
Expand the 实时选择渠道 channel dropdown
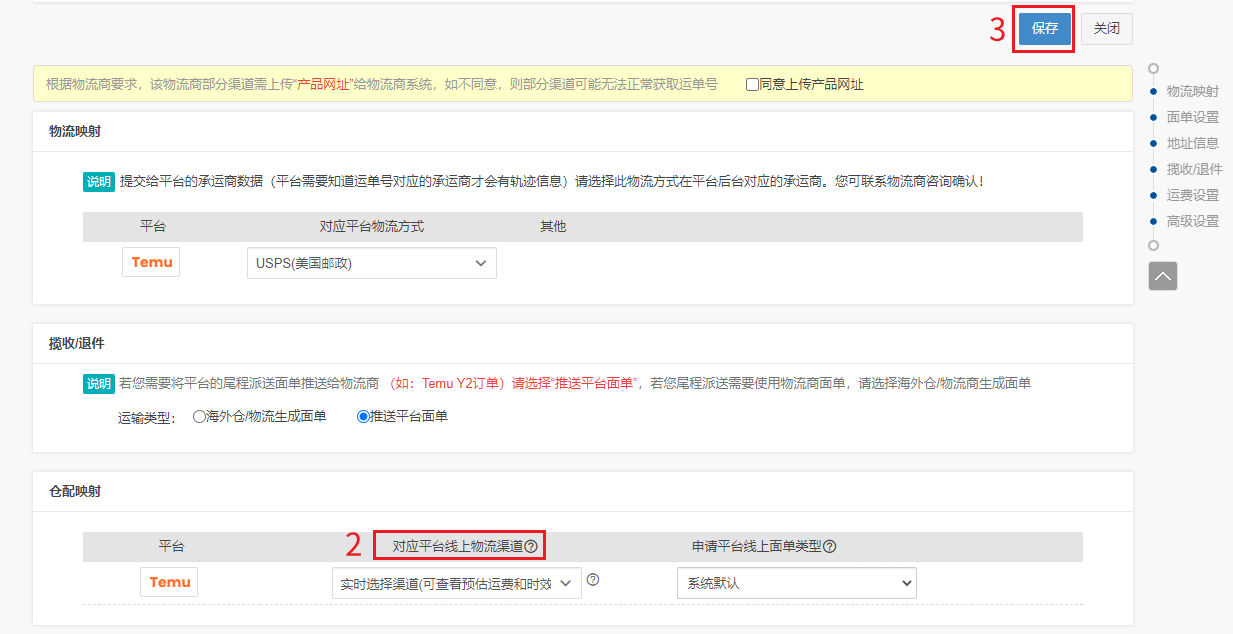[456, 583]
